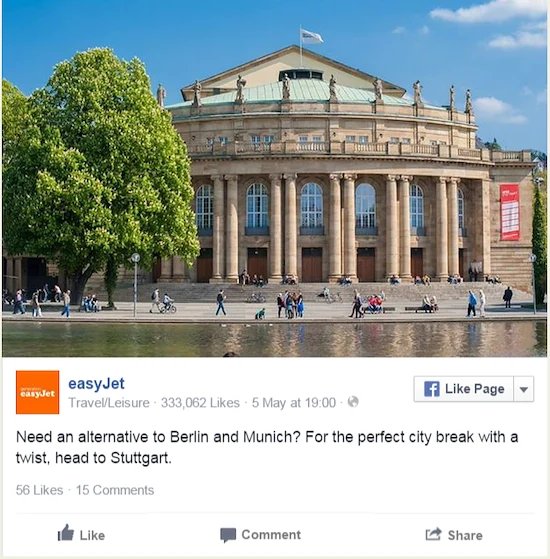Screen dimensions: 550x559
Task: Click the globe public audience icon
Action: [353, 402]
